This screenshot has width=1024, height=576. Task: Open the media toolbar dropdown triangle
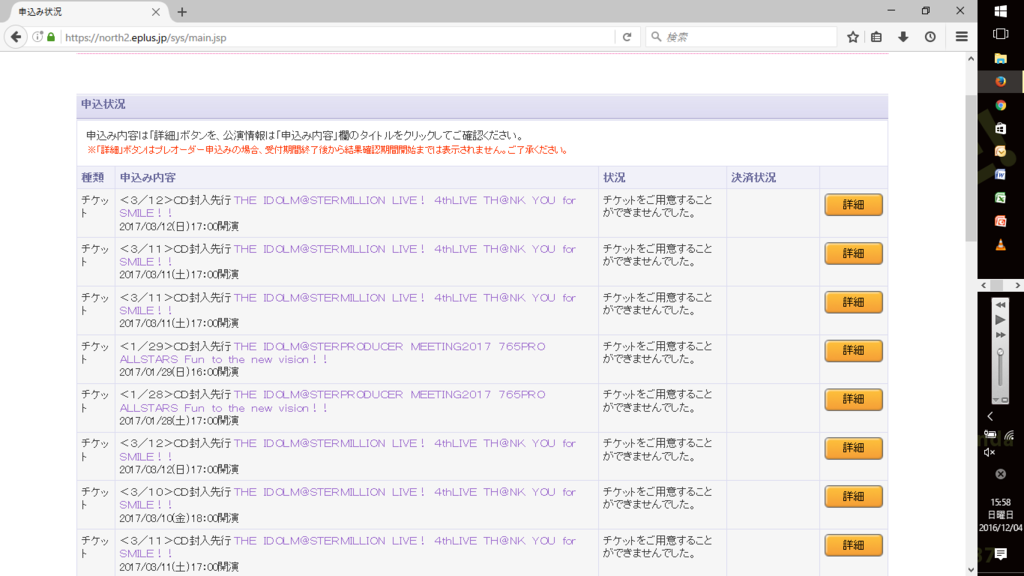pyautogui.click(x=996, y=400)
